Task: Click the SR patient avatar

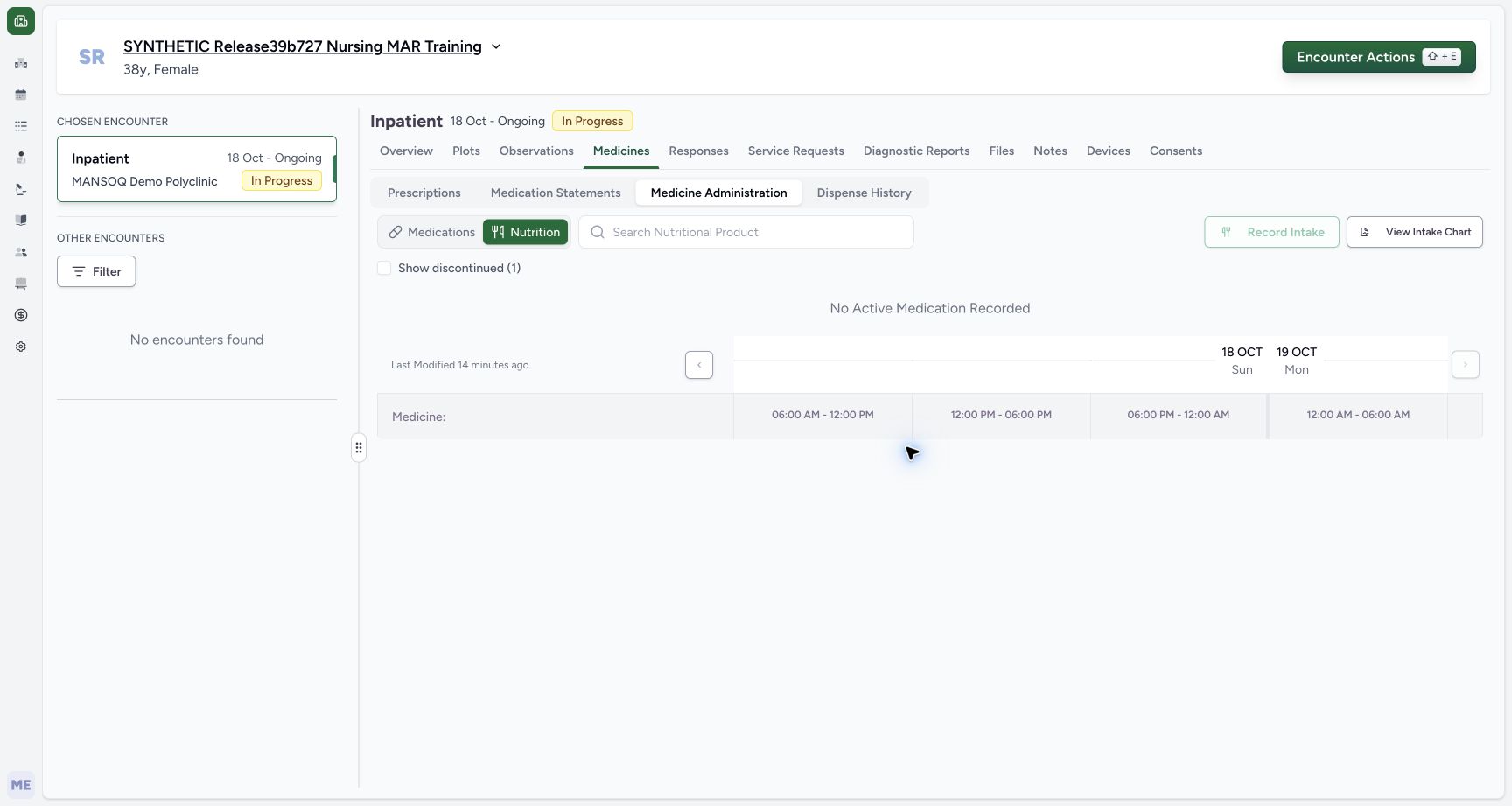Action: pyautogui.click(x=92, y=57)
